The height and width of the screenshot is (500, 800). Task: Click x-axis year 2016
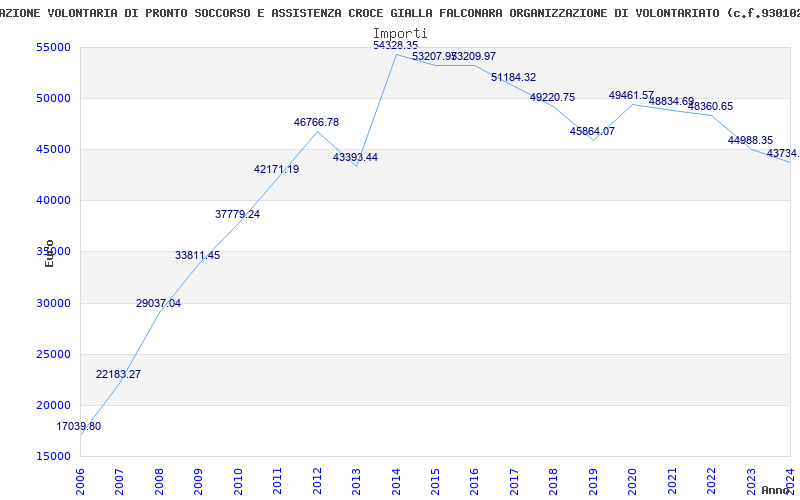tap(475, 481)
